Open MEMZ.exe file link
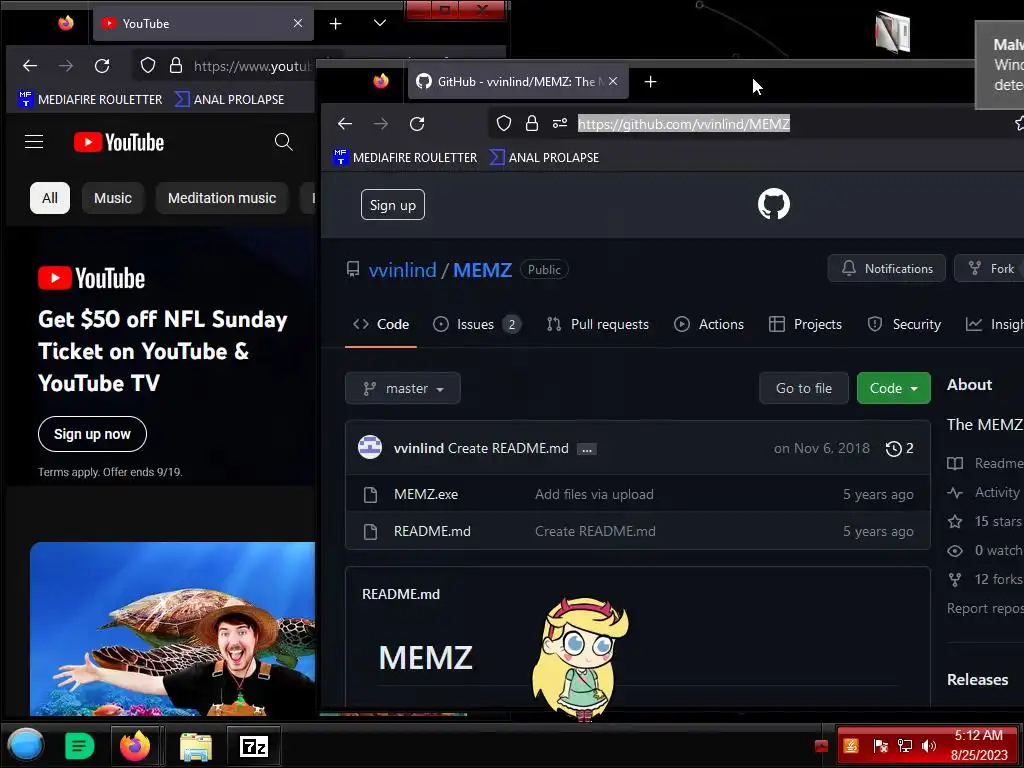Image resolution: width=1024 pixels, height=768 pixels. tap(426, 494)
